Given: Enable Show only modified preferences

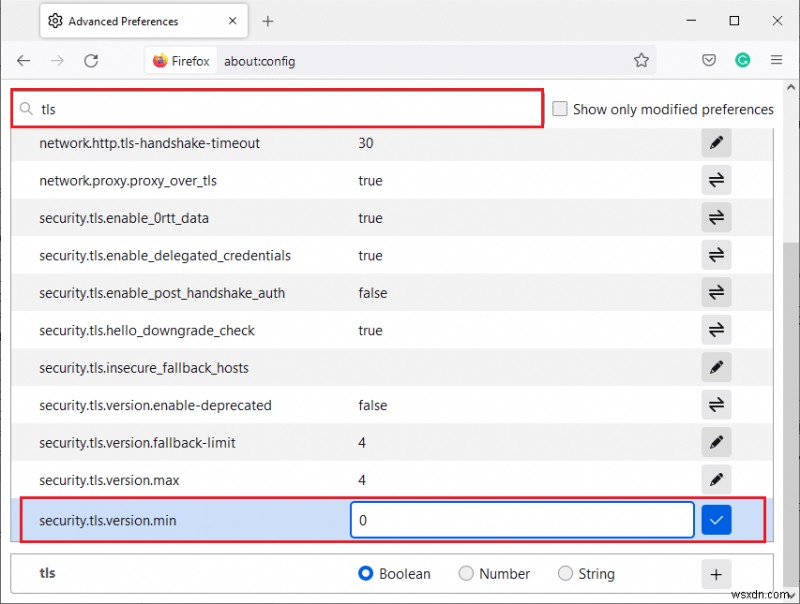Looking at the screenshot, I should [x=560, y=109].
